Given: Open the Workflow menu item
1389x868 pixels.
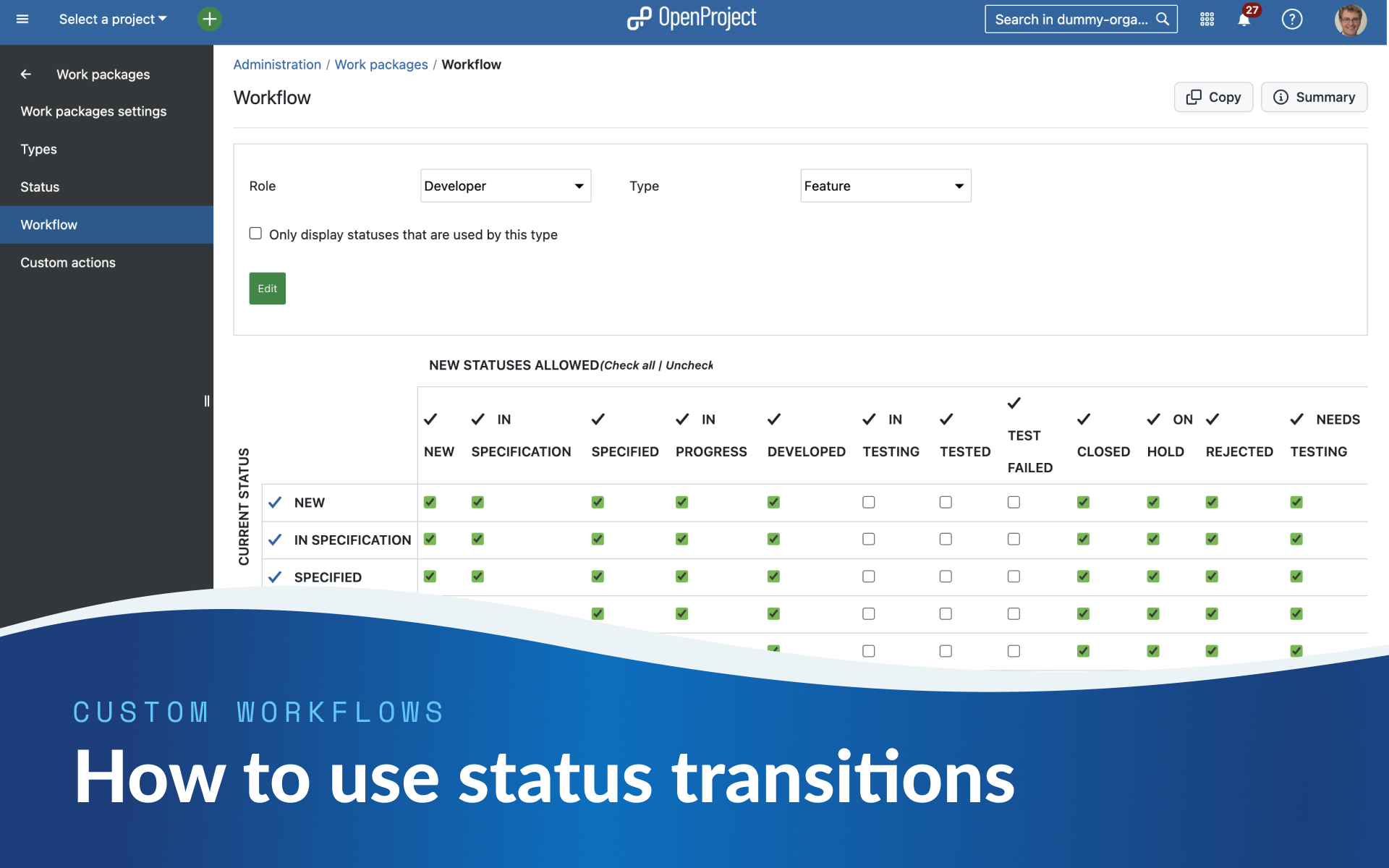Looking at the screenshot, I should tap(49, 225).
